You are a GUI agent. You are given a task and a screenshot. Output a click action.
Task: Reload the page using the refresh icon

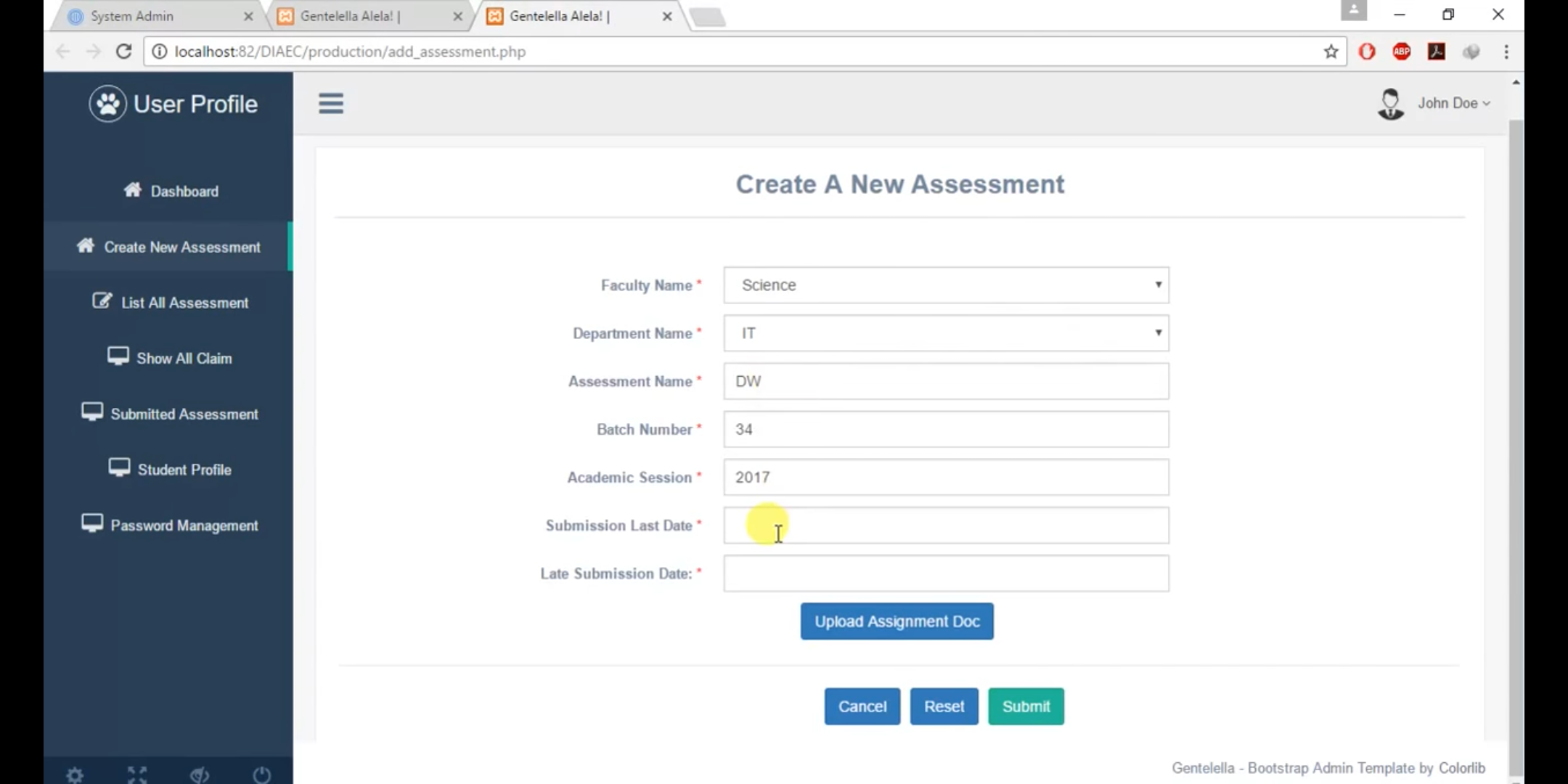[x=124, y=52]
